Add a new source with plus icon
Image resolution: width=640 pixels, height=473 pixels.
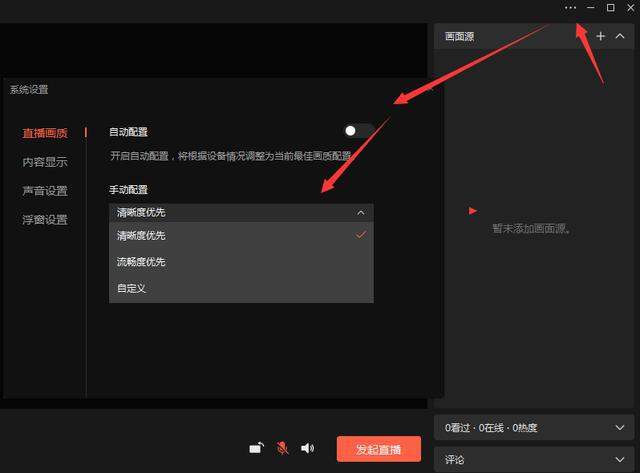coord(600,36)
